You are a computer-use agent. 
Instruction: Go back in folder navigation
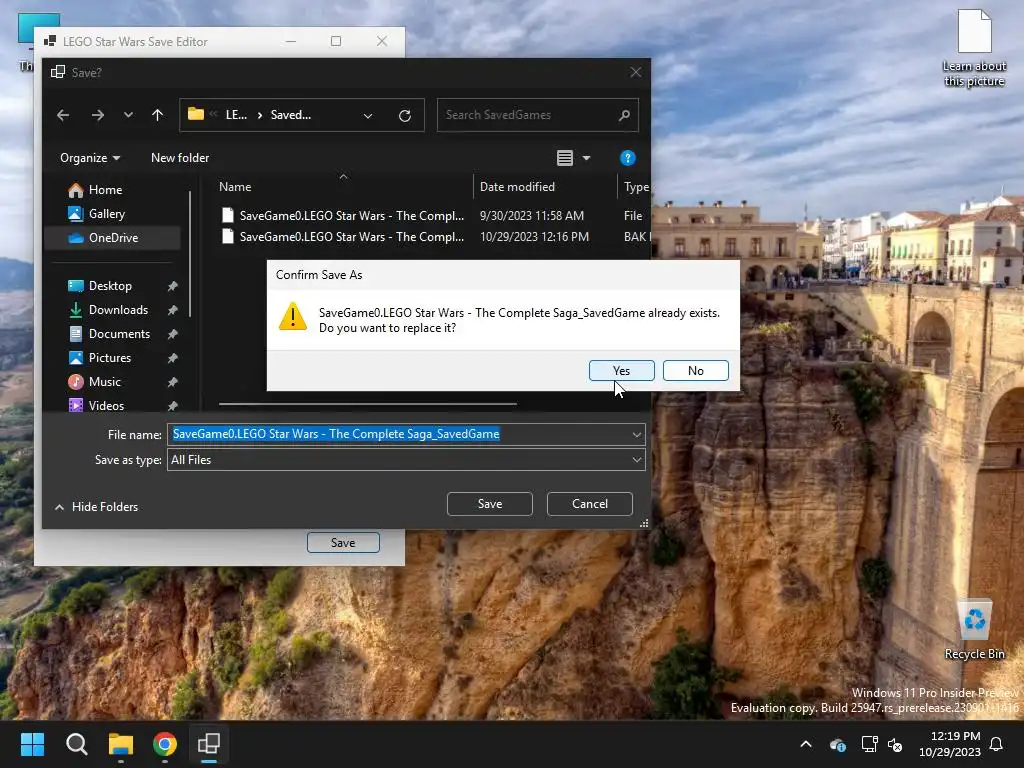tap(63, 115)
